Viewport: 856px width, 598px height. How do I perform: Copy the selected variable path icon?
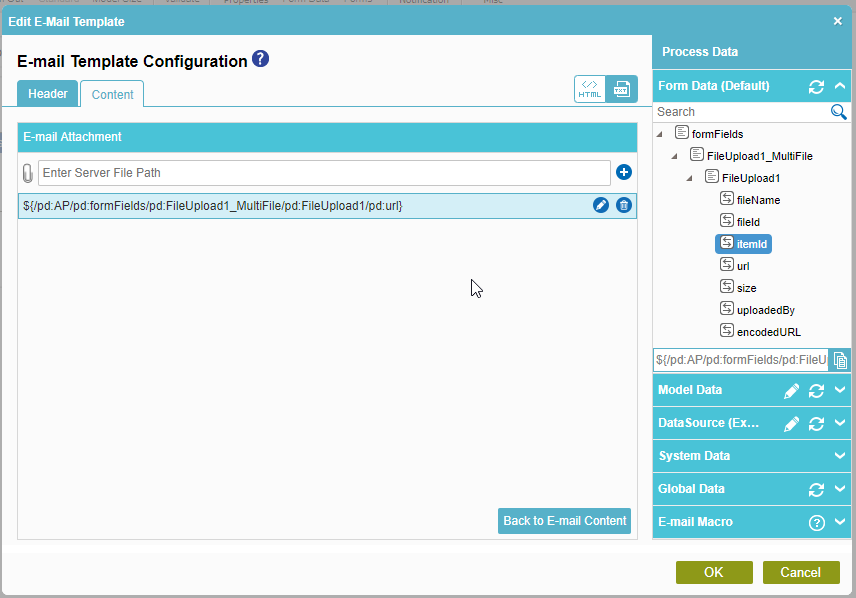click(x=841, y=360)
